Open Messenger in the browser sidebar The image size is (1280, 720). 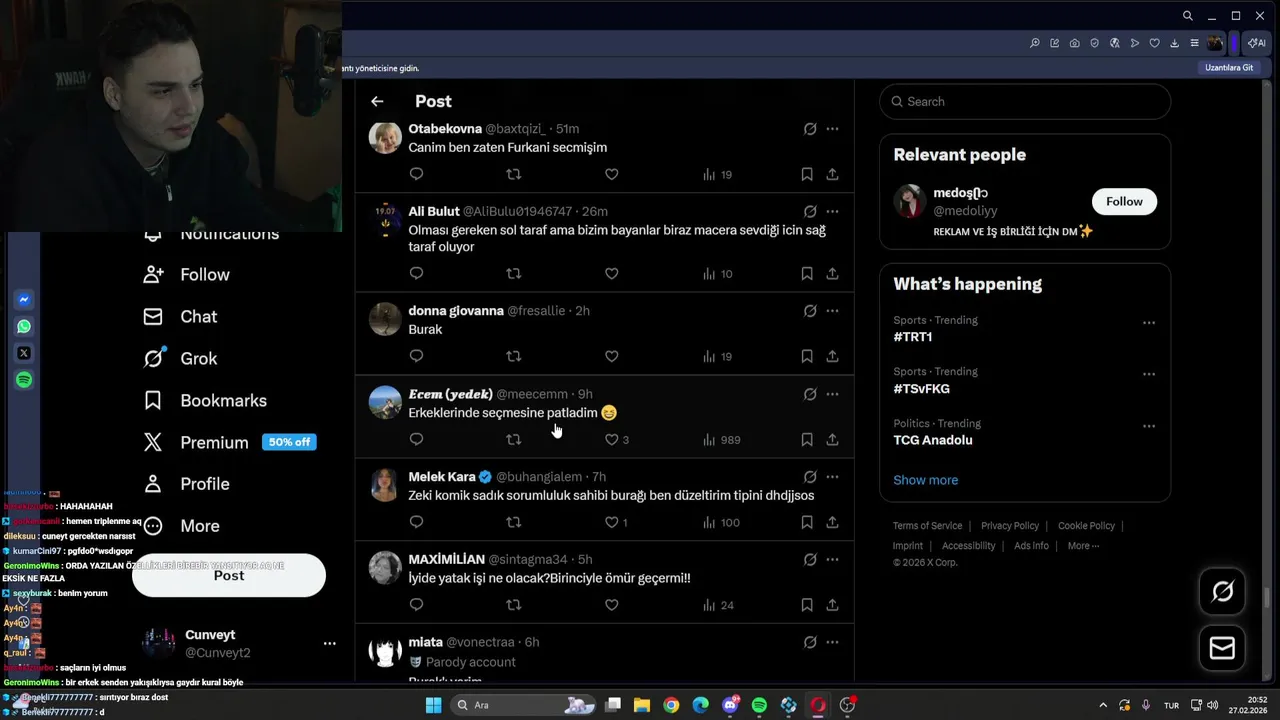point(24,300)
